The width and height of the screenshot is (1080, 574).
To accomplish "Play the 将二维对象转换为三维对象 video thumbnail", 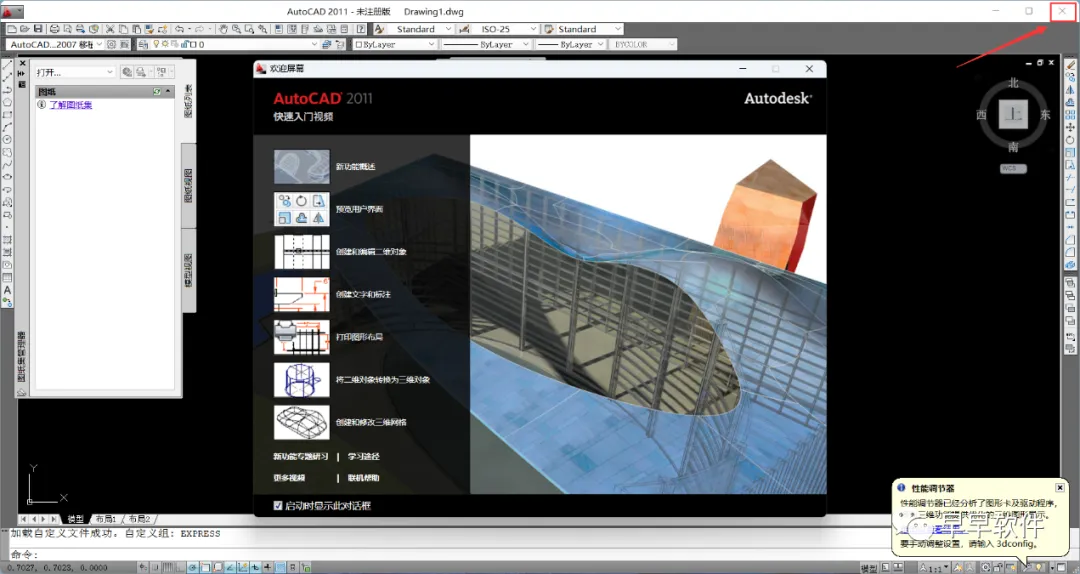I will [302, 380].
